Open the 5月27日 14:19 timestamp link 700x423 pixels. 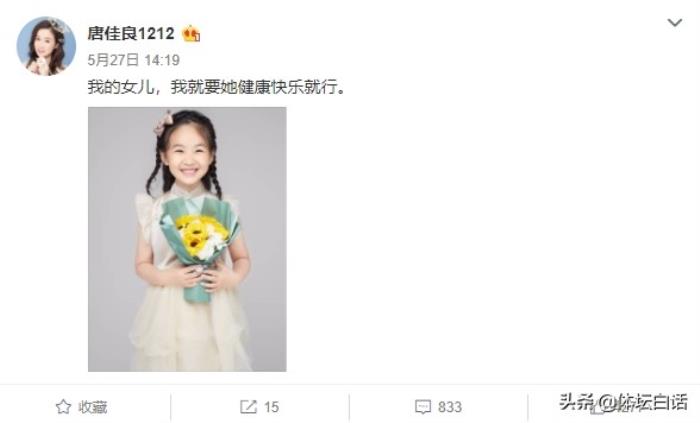point(133,60)
